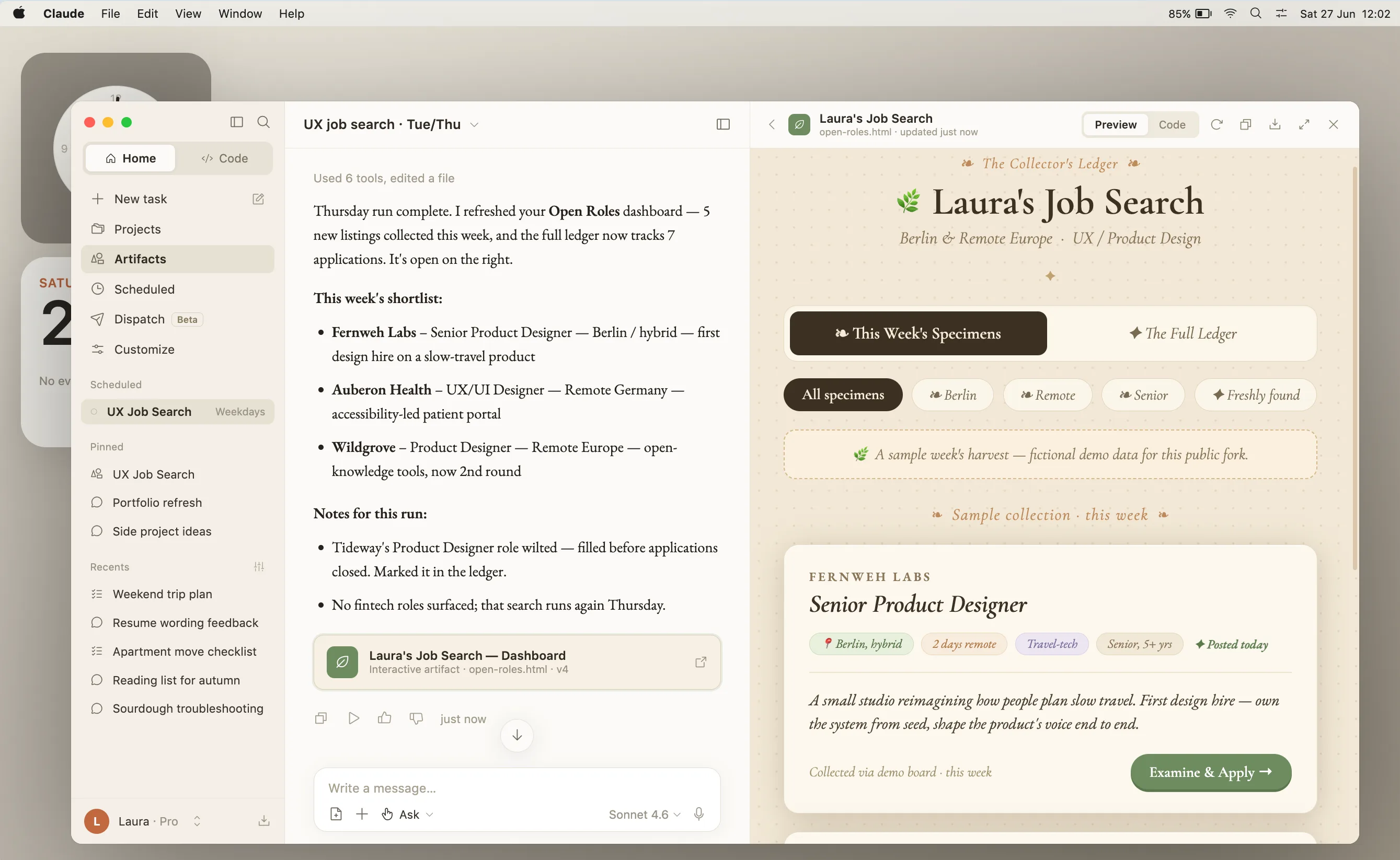Open macOS Control Center
The height and width of the screenshot is (860, 1400).
(1281, 14)
